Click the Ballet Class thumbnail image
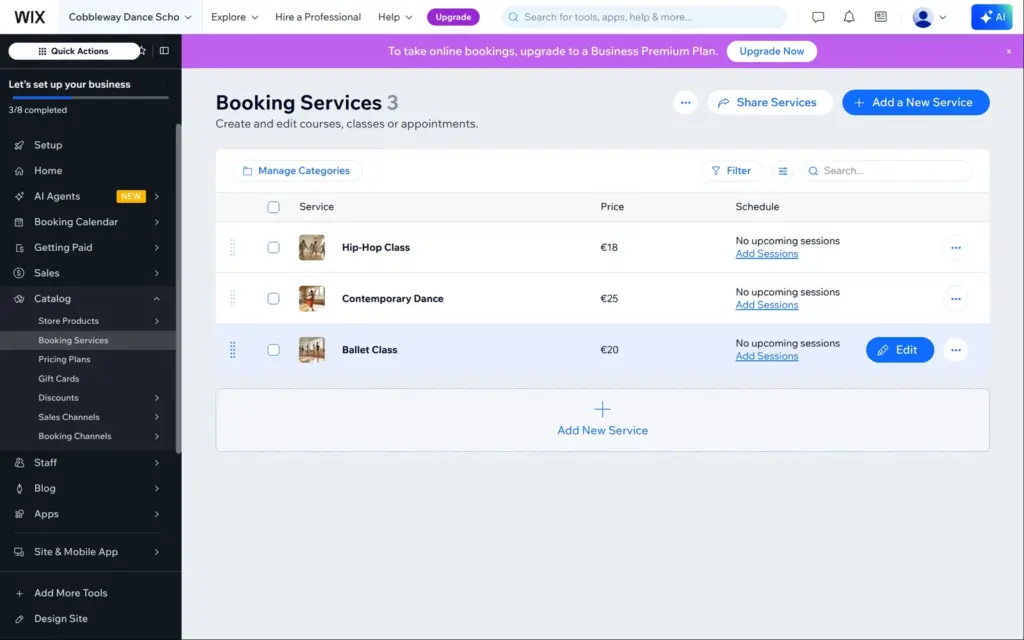 point(312,350)
